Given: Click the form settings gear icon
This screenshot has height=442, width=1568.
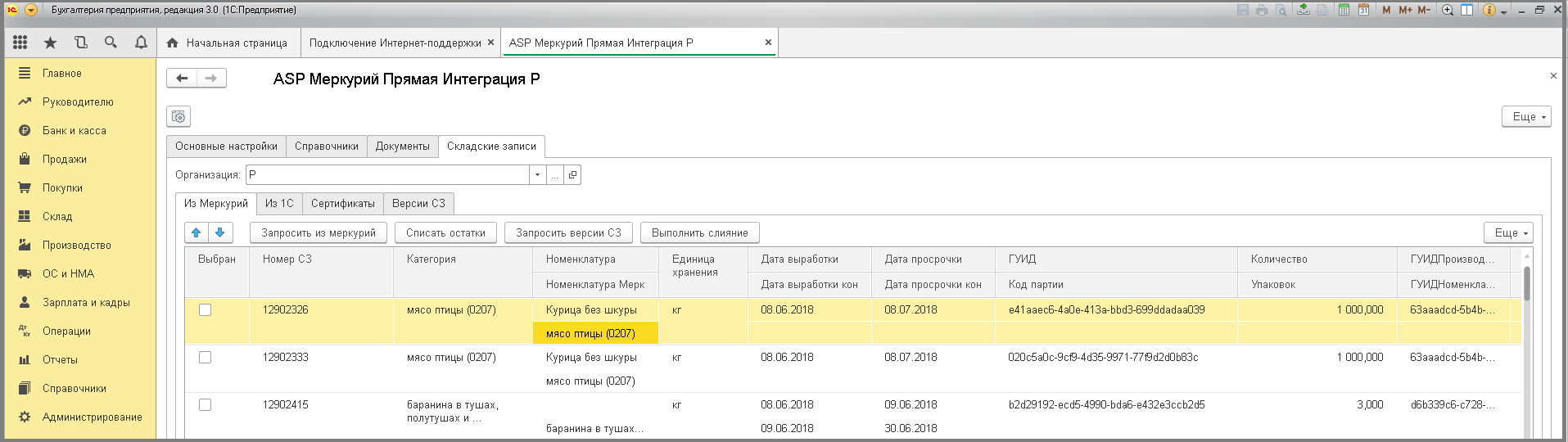Looking at the screenshot, I should pyautogui.click(x=178, y=116).
